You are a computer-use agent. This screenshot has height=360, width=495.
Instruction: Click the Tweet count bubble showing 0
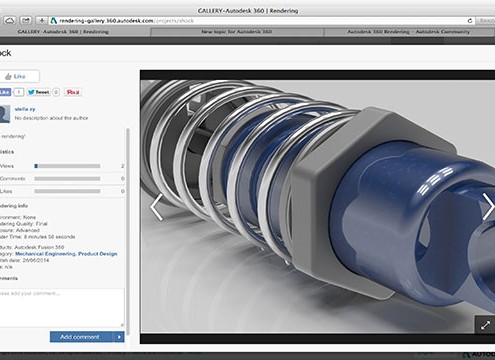[x=56, y=92]
